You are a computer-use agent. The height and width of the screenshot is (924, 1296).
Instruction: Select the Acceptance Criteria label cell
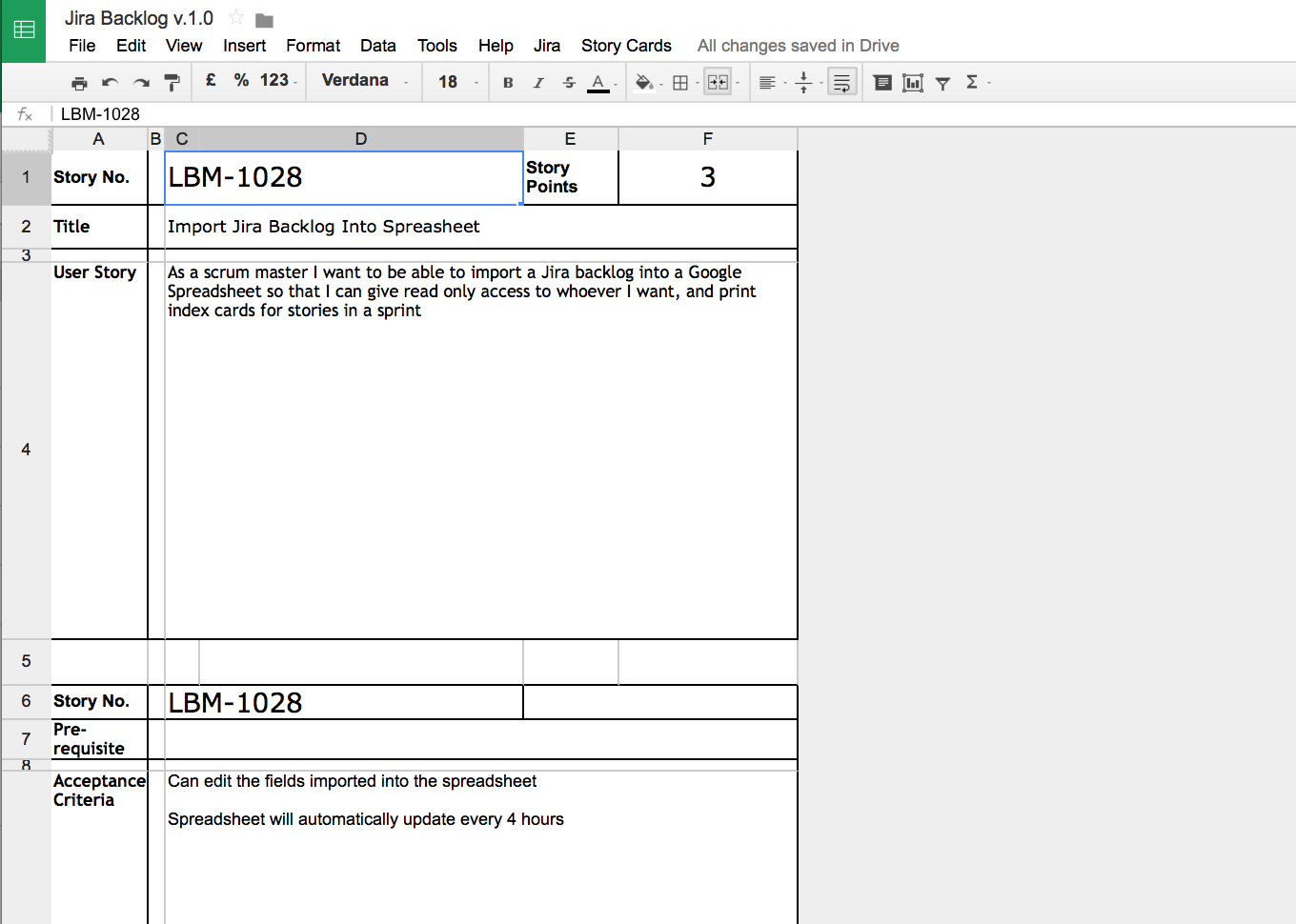click(99, 847)
